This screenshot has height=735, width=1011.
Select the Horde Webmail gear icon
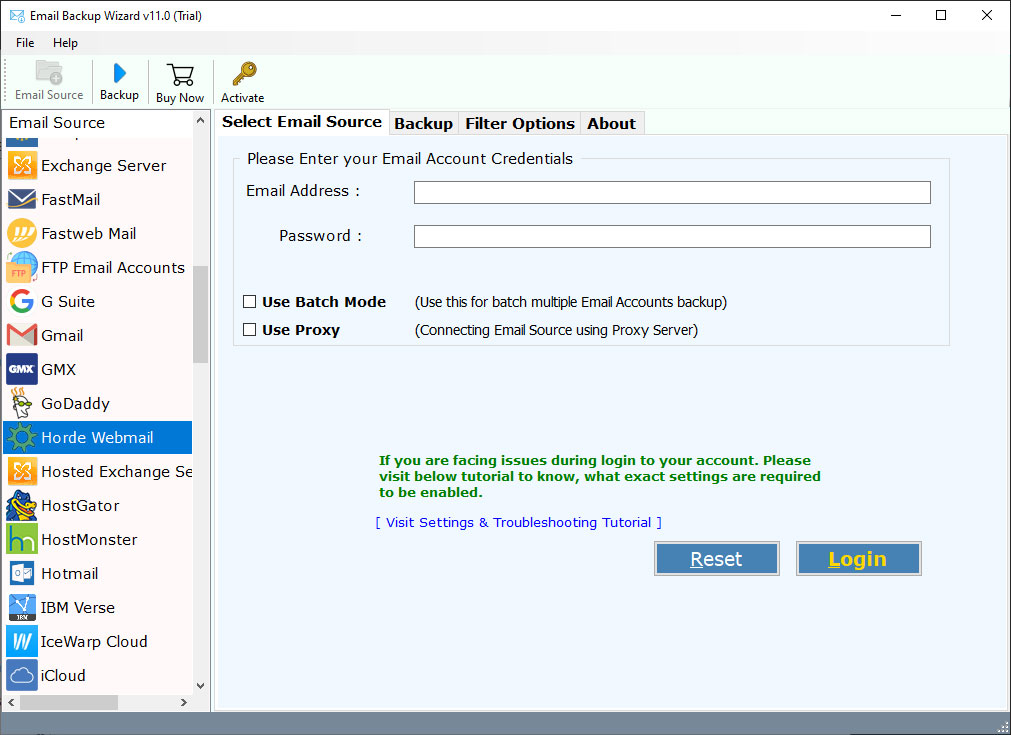(x=22, y=438)
